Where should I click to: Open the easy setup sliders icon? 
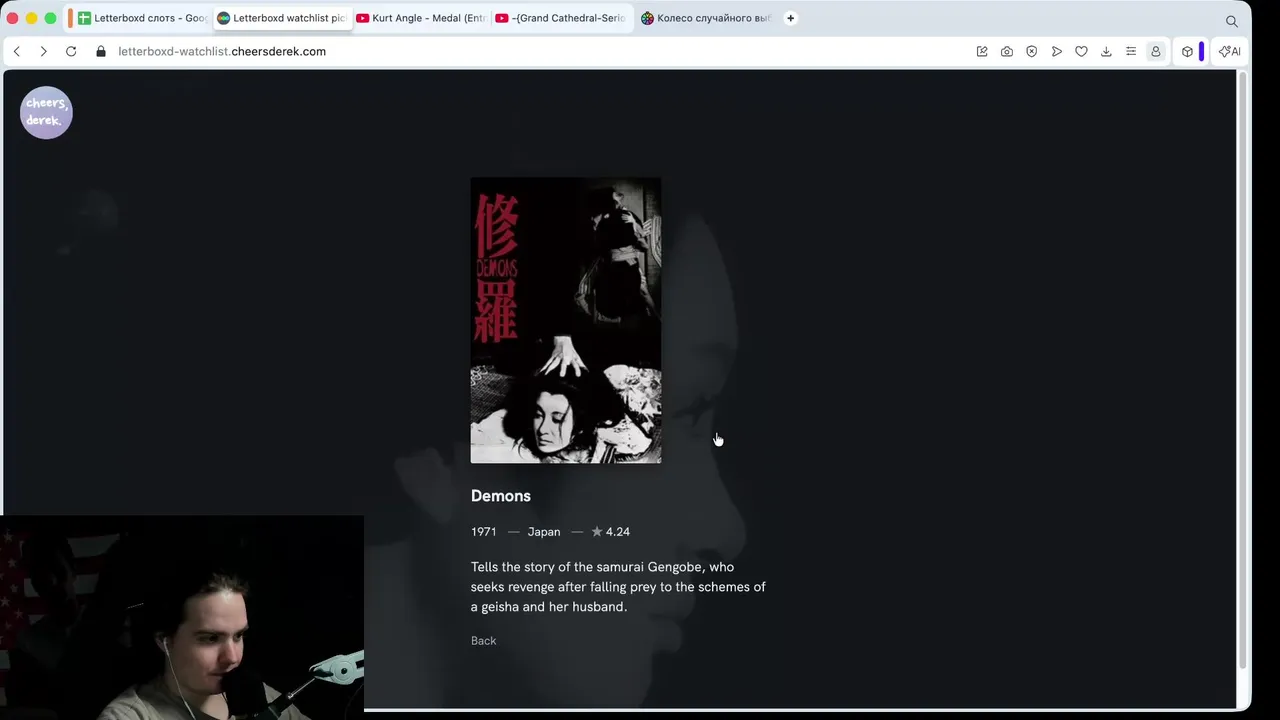click(x=1131, y=51)
